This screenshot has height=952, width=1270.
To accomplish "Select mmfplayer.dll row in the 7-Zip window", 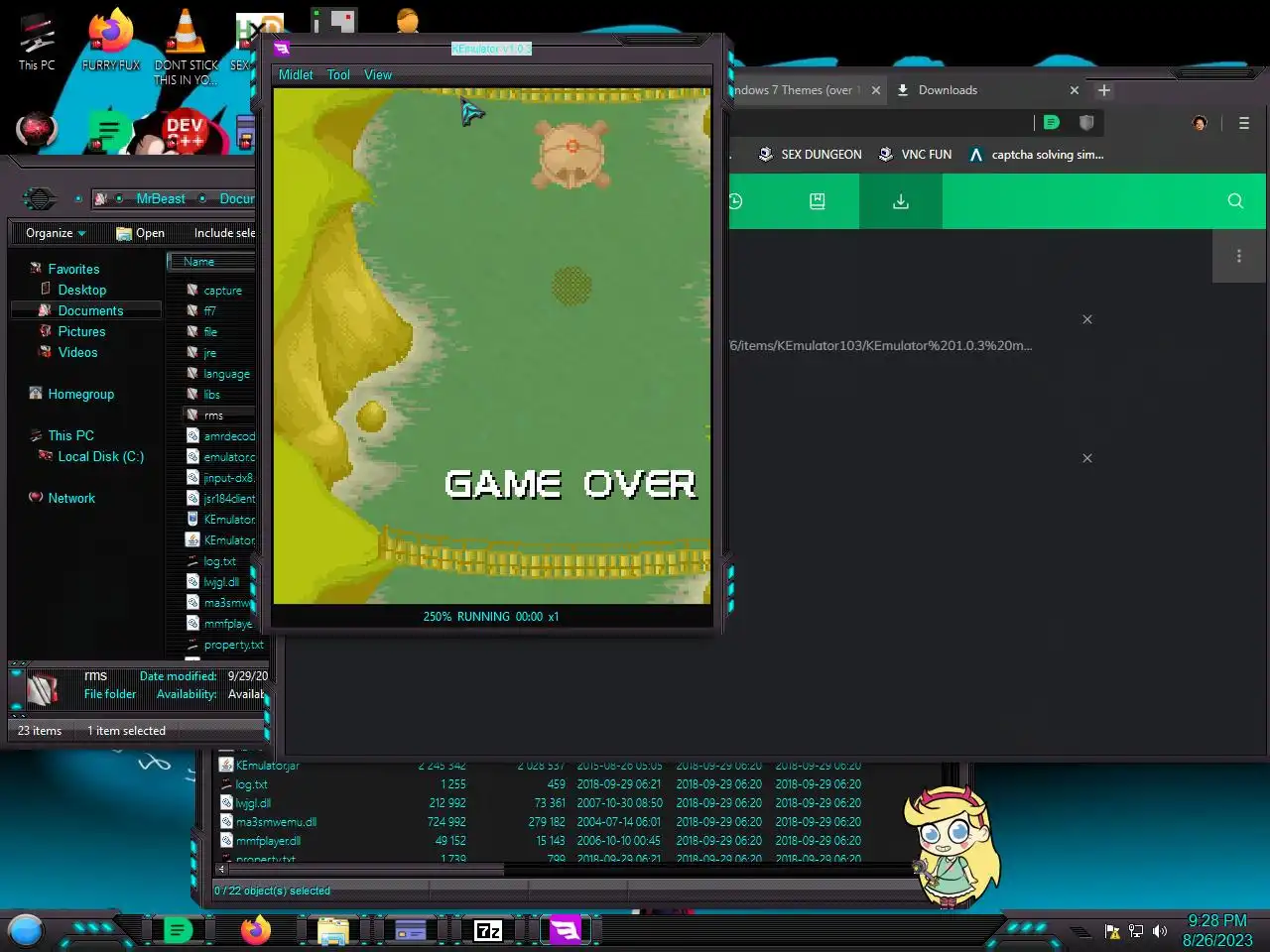I will pos(540,841).
